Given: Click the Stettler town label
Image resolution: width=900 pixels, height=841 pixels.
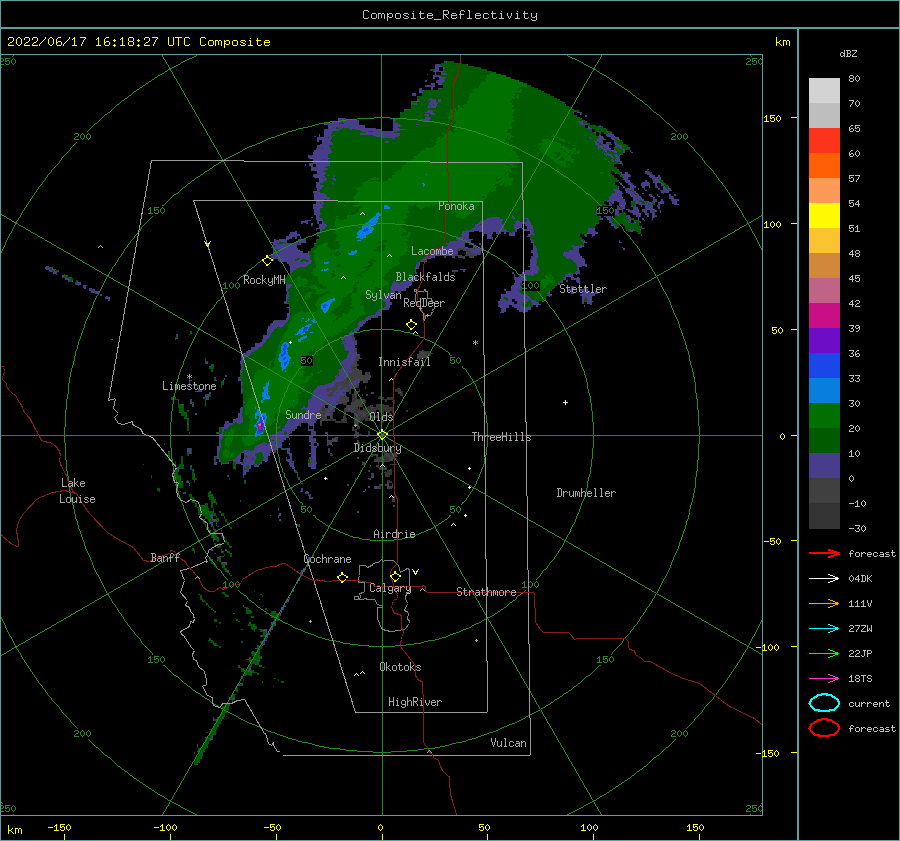Looking at the screenshot, I should pyautogui.click(x=583, y=289).
